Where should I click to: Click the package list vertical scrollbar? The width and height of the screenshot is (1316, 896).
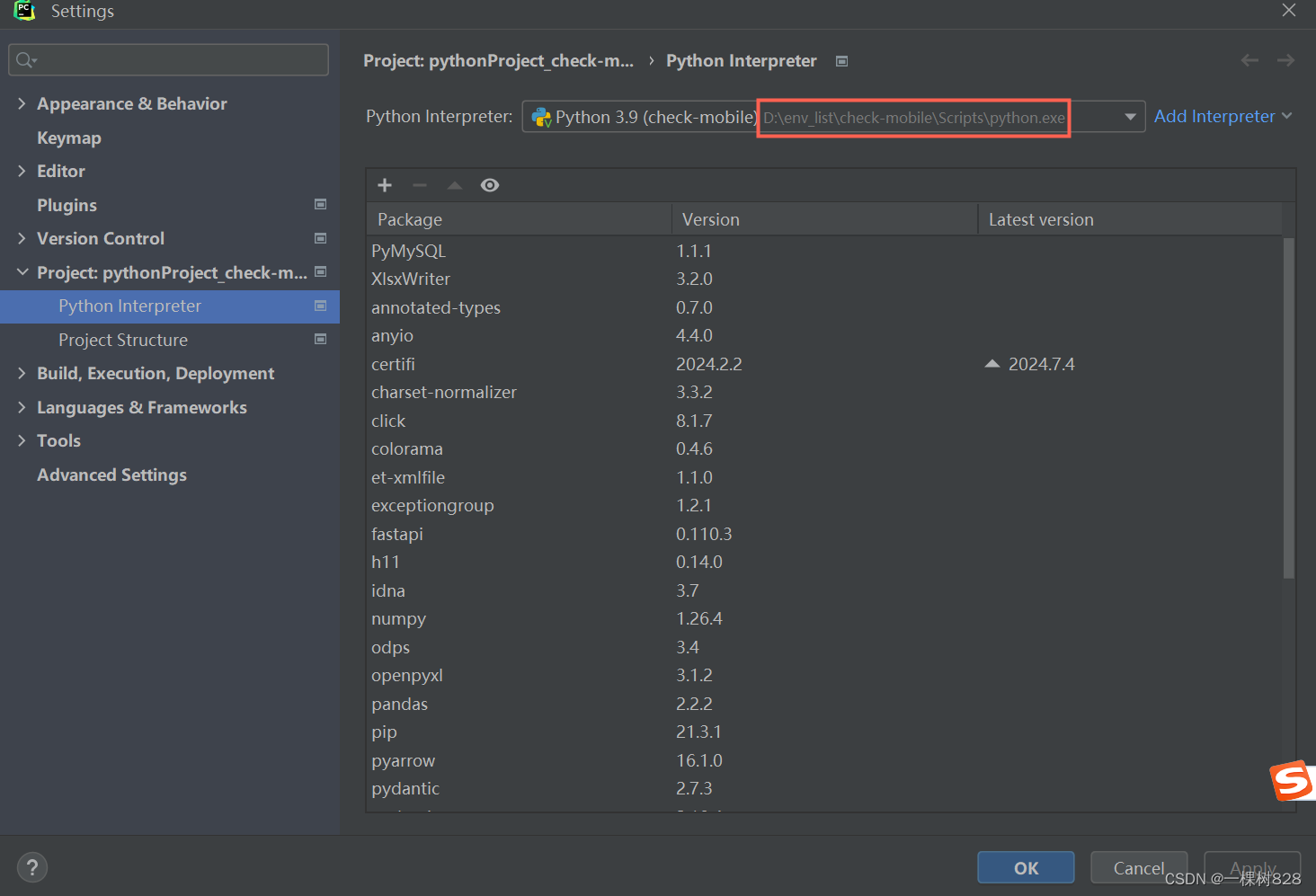1289,408
